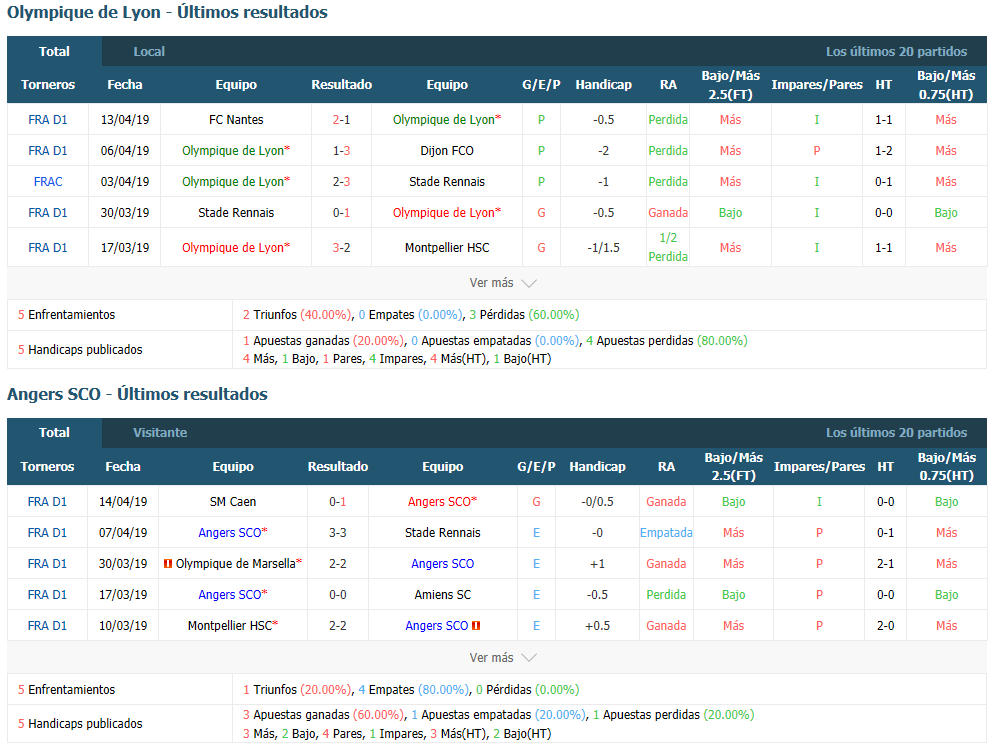Click Angers SCO in the 14/04/19 row

[x=442, y=502]
